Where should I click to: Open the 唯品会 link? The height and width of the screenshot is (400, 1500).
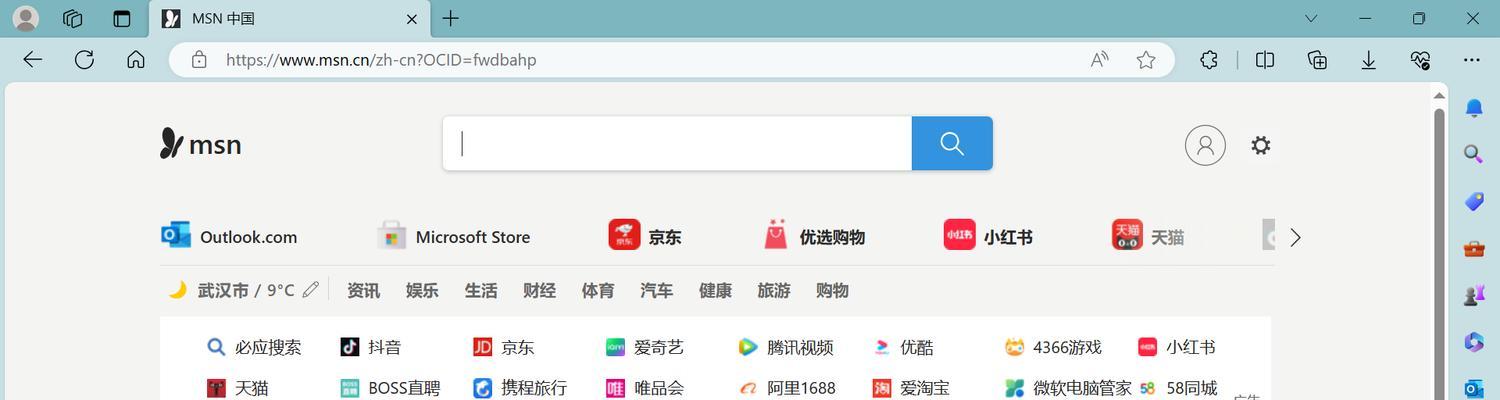click(645, 388)
